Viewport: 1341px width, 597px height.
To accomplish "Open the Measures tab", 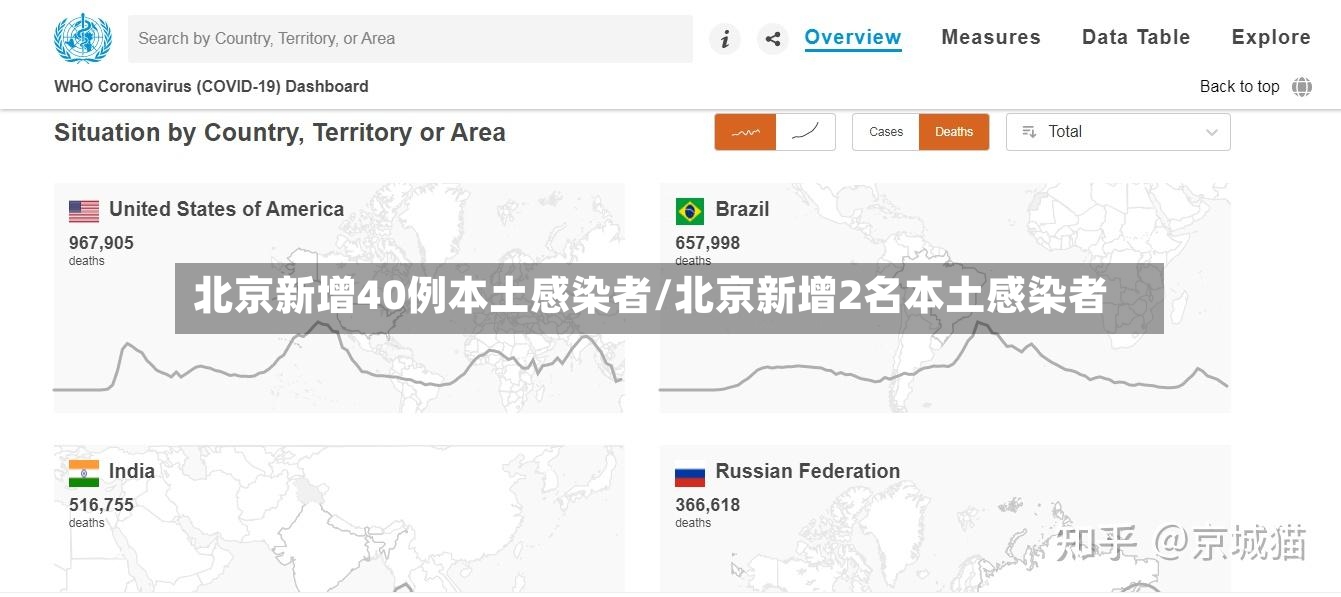I will coord(991,38).
